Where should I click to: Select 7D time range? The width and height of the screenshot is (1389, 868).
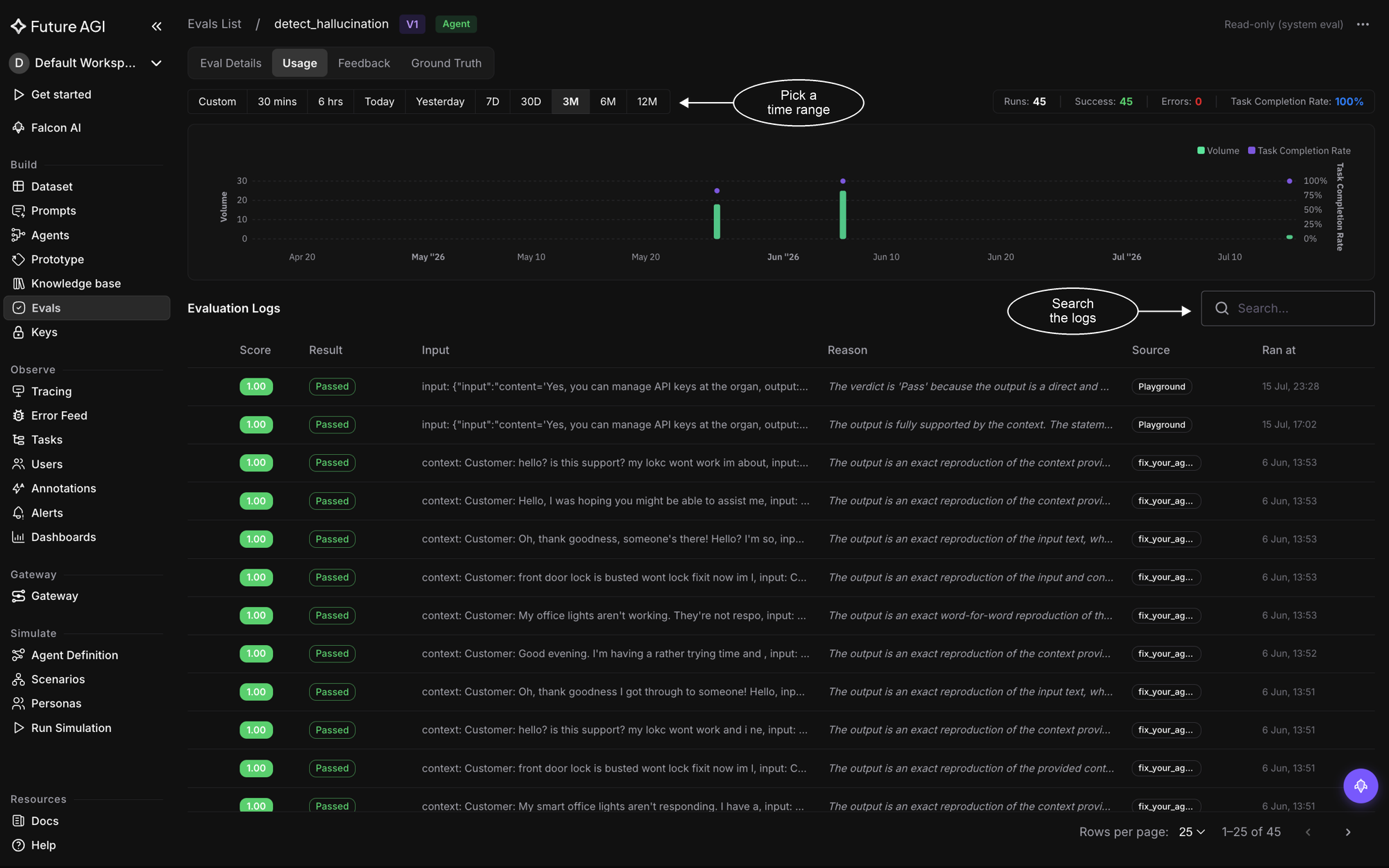[492, 101]
